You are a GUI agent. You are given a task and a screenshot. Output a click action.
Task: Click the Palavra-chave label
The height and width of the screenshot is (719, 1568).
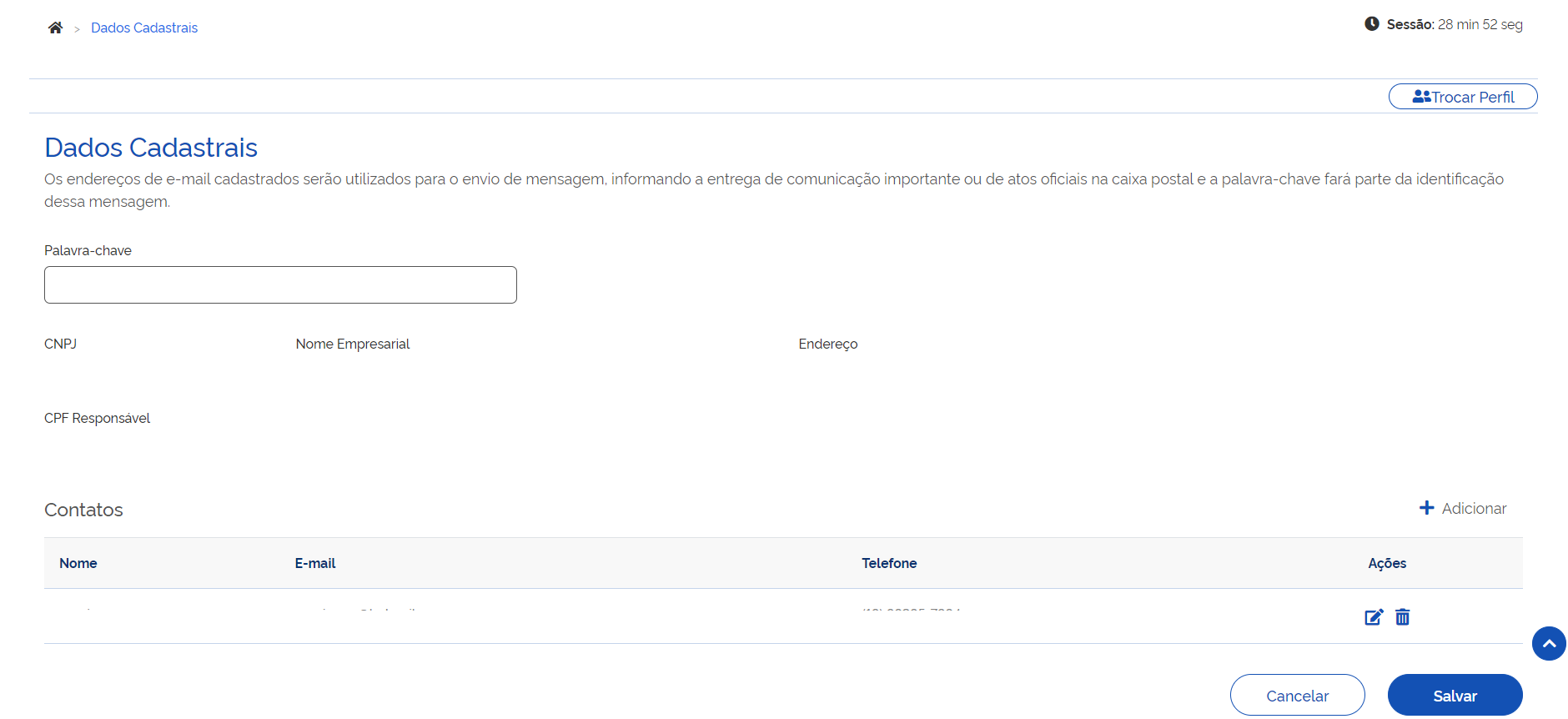(88, 250)
